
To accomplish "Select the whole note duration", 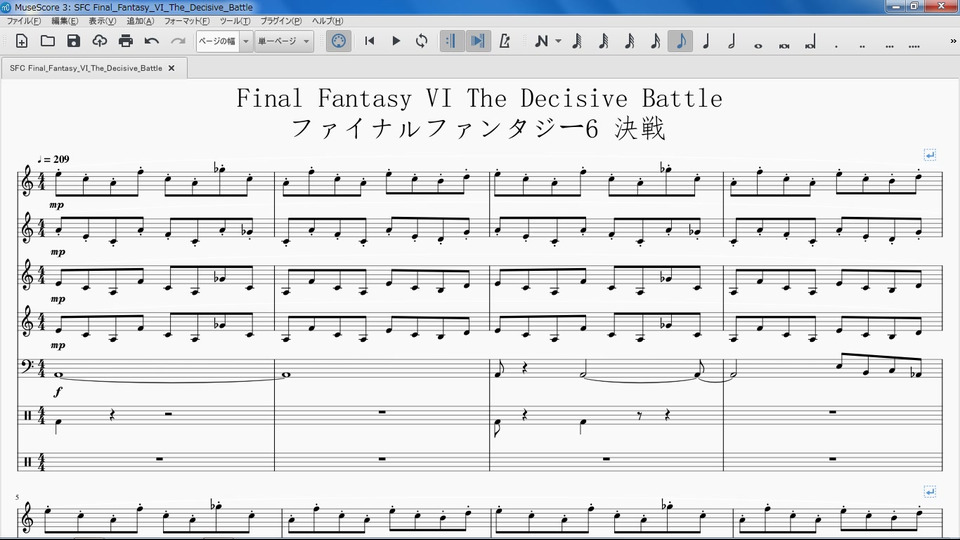I will (758, 45).
